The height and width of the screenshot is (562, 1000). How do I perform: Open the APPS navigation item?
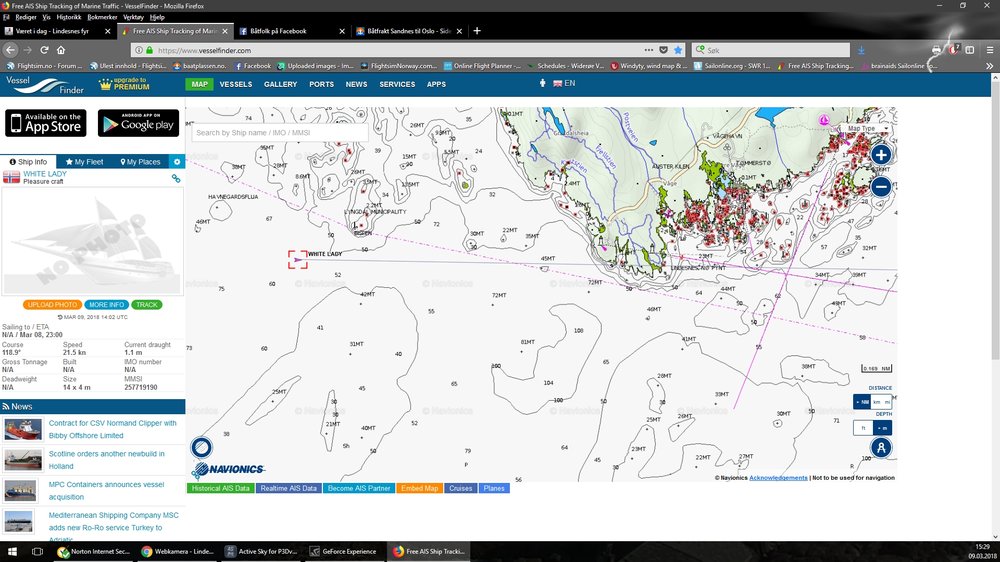click(x=436, y=84)
